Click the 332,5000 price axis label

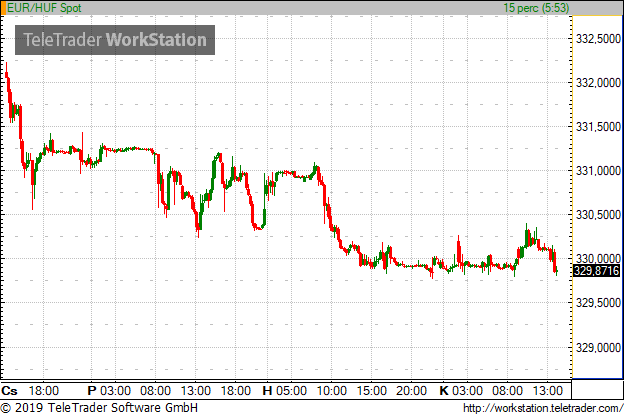pyautogui.click(x=599, y=39)
